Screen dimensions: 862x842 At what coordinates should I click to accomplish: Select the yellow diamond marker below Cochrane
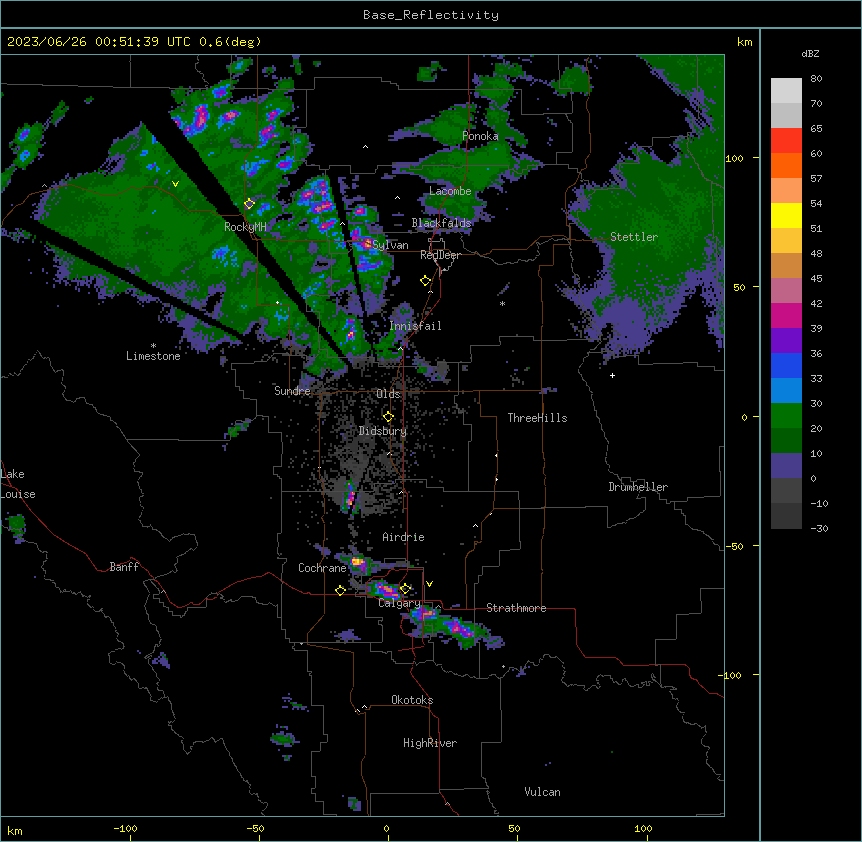click(340, 590)
